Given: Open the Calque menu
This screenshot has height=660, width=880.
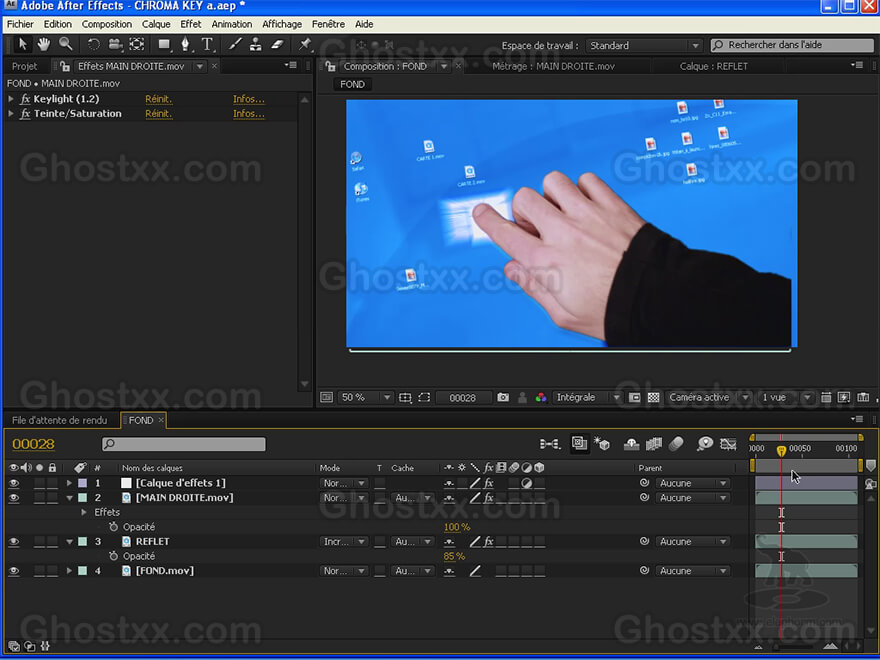Looking at the screenshot, I should pos(156,24).
